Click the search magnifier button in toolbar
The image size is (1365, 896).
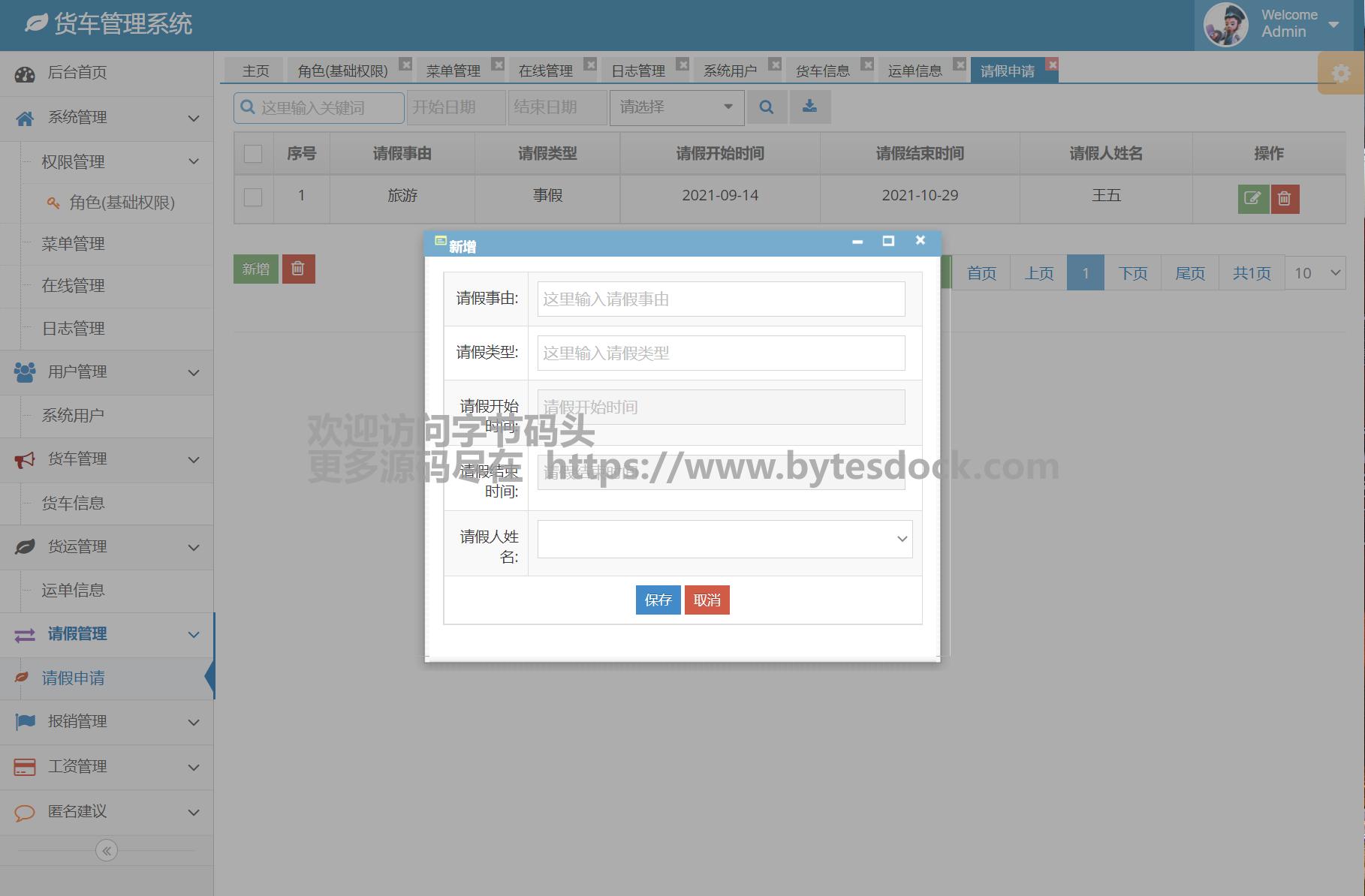(x=766, y=107)
